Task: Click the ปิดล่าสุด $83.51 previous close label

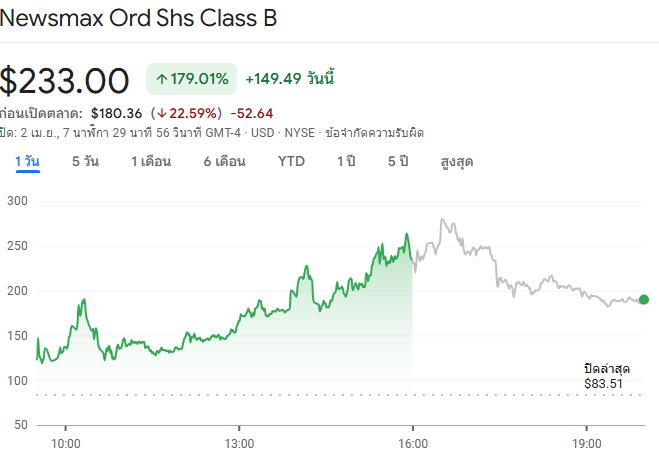Action: 603,376
